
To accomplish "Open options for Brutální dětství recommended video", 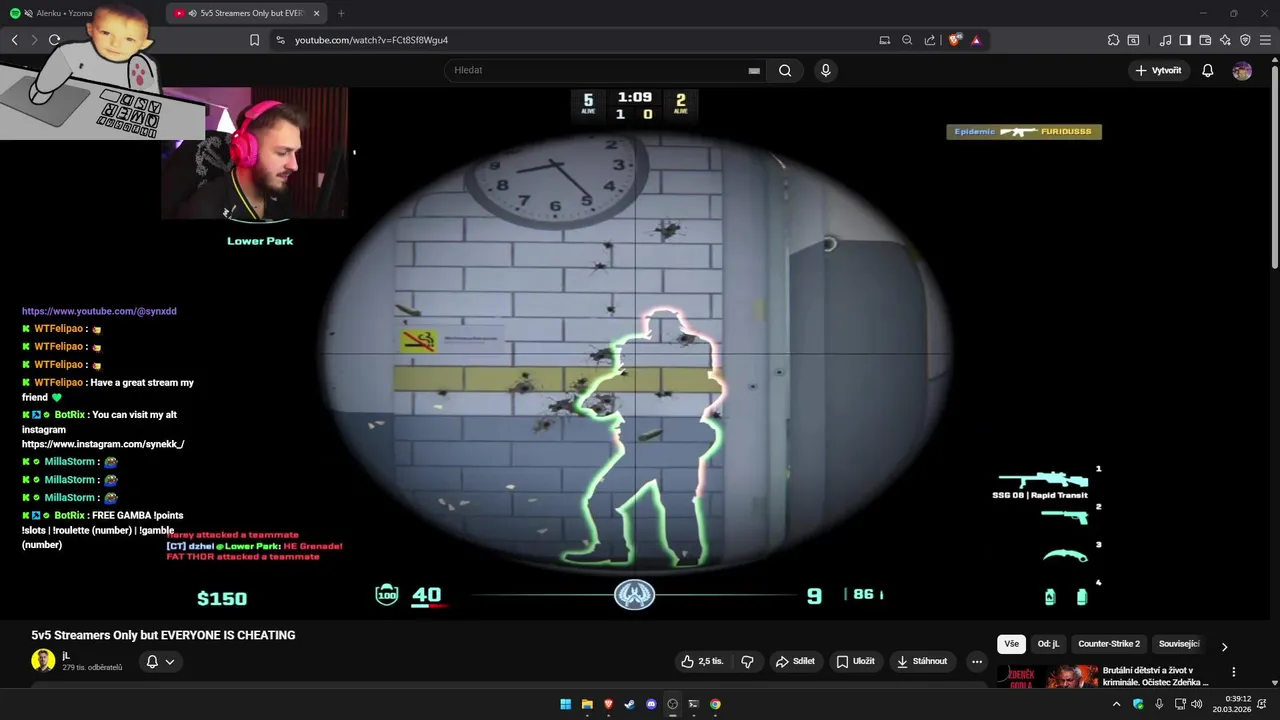I will tap(1233, 672).
